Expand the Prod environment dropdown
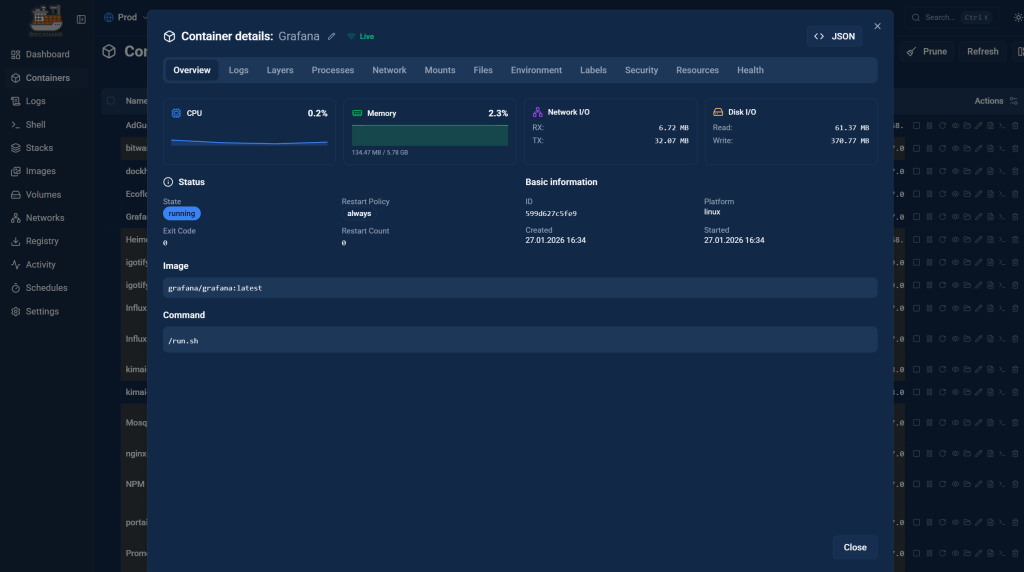Viewport: 1024px width, 572px height. 125,18
